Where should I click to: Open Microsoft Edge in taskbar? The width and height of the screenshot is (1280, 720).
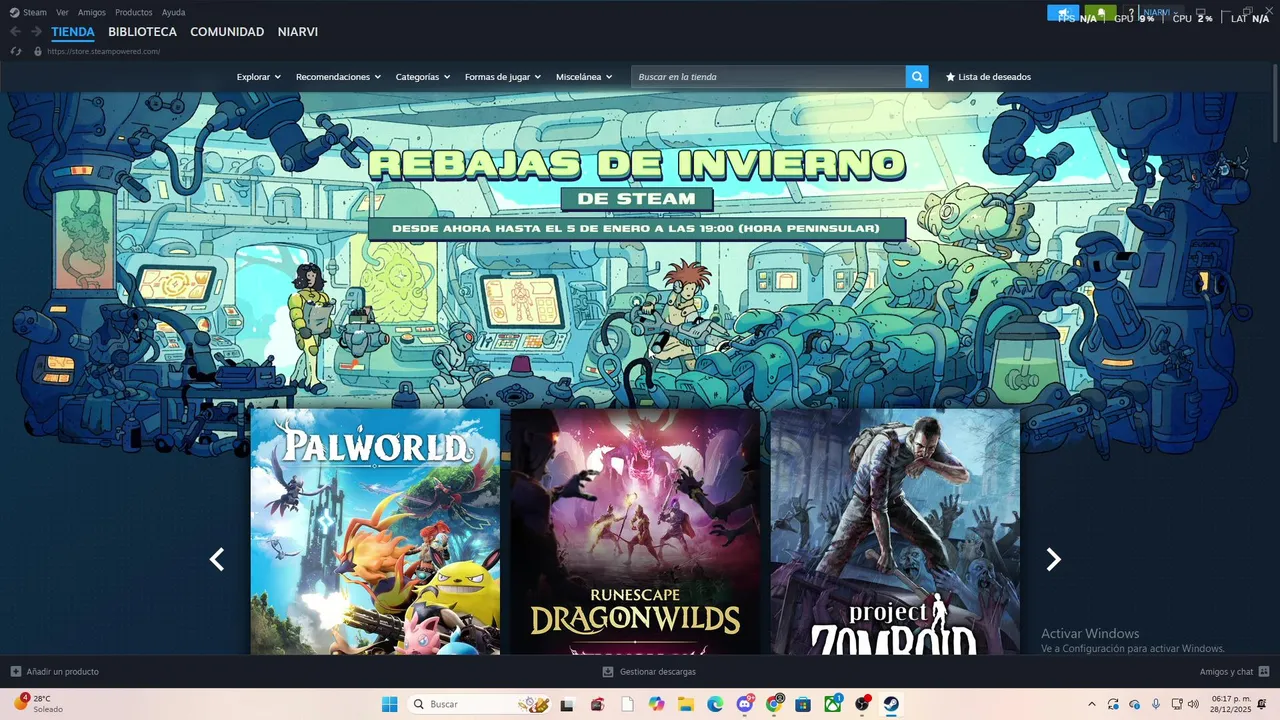pyautogui.click(x=715, y=704)
